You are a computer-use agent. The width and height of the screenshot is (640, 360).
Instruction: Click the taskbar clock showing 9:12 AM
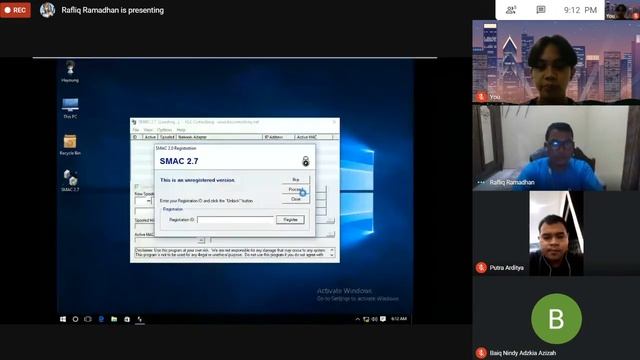[399, 319]
